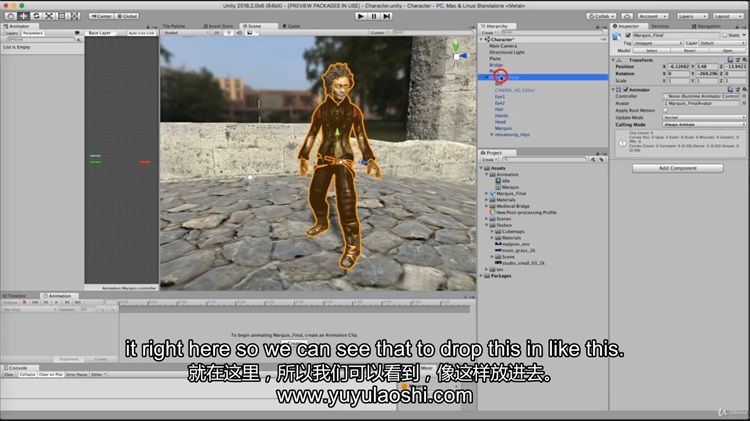Open the Shaded draw mode dropdown
This screenshot has width=750, height=421.
pyautogui.click(x=186, y=33)
